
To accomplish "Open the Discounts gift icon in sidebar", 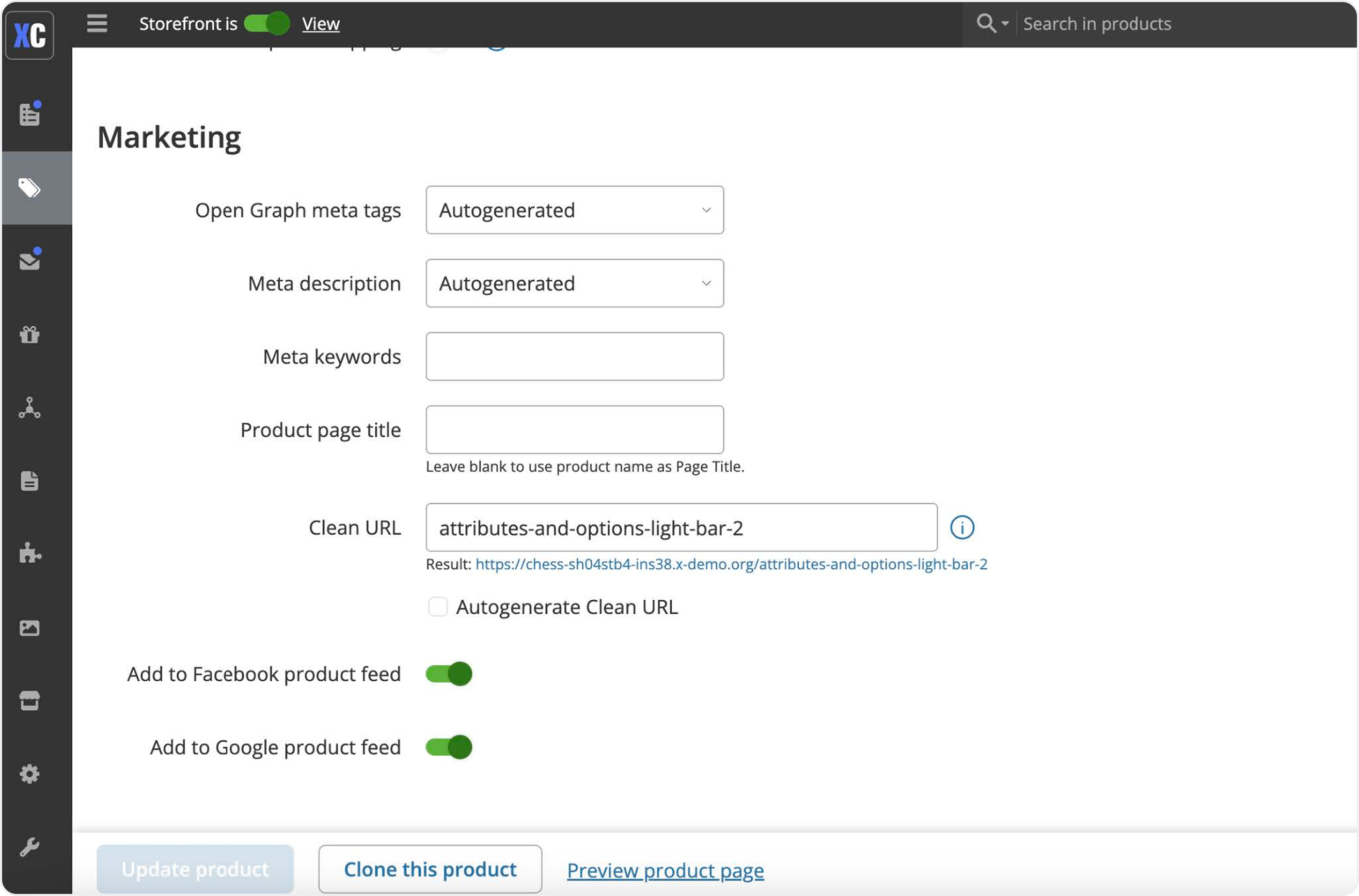I will (x=30, y=334).
